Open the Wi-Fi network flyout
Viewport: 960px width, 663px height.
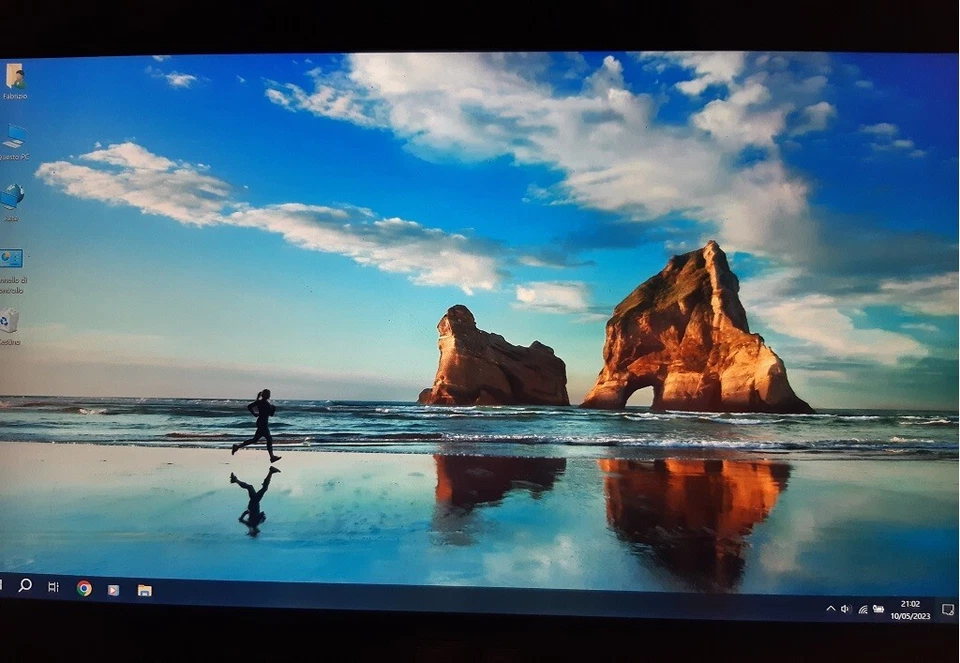[x=863, y=609]
